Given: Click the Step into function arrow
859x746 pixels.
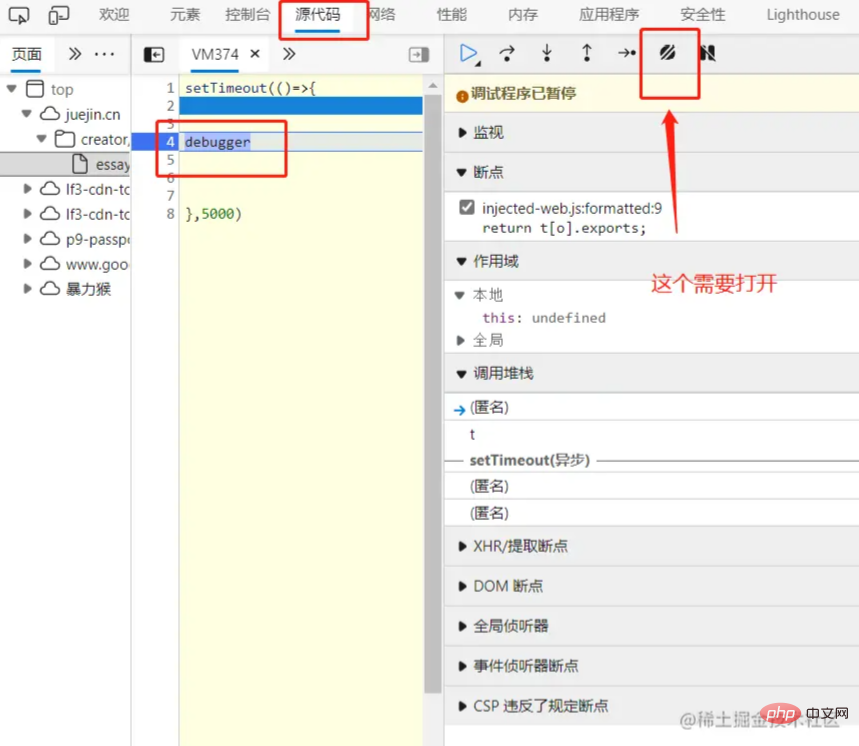Looking at the screenshot, I should pyautogui.click(x=547, y=53).
